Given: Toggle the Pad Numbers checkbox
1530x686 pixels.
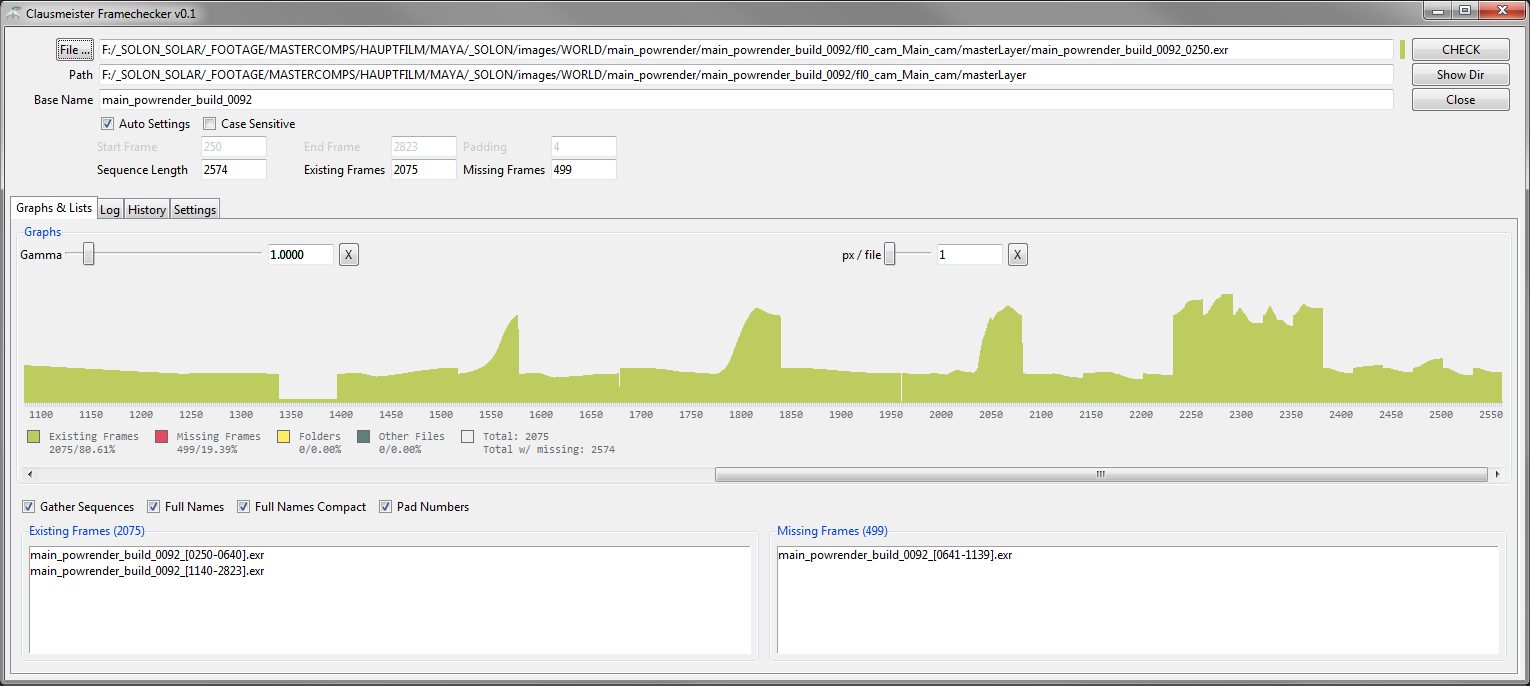Looking at the screenshot, I should point(385,507).
